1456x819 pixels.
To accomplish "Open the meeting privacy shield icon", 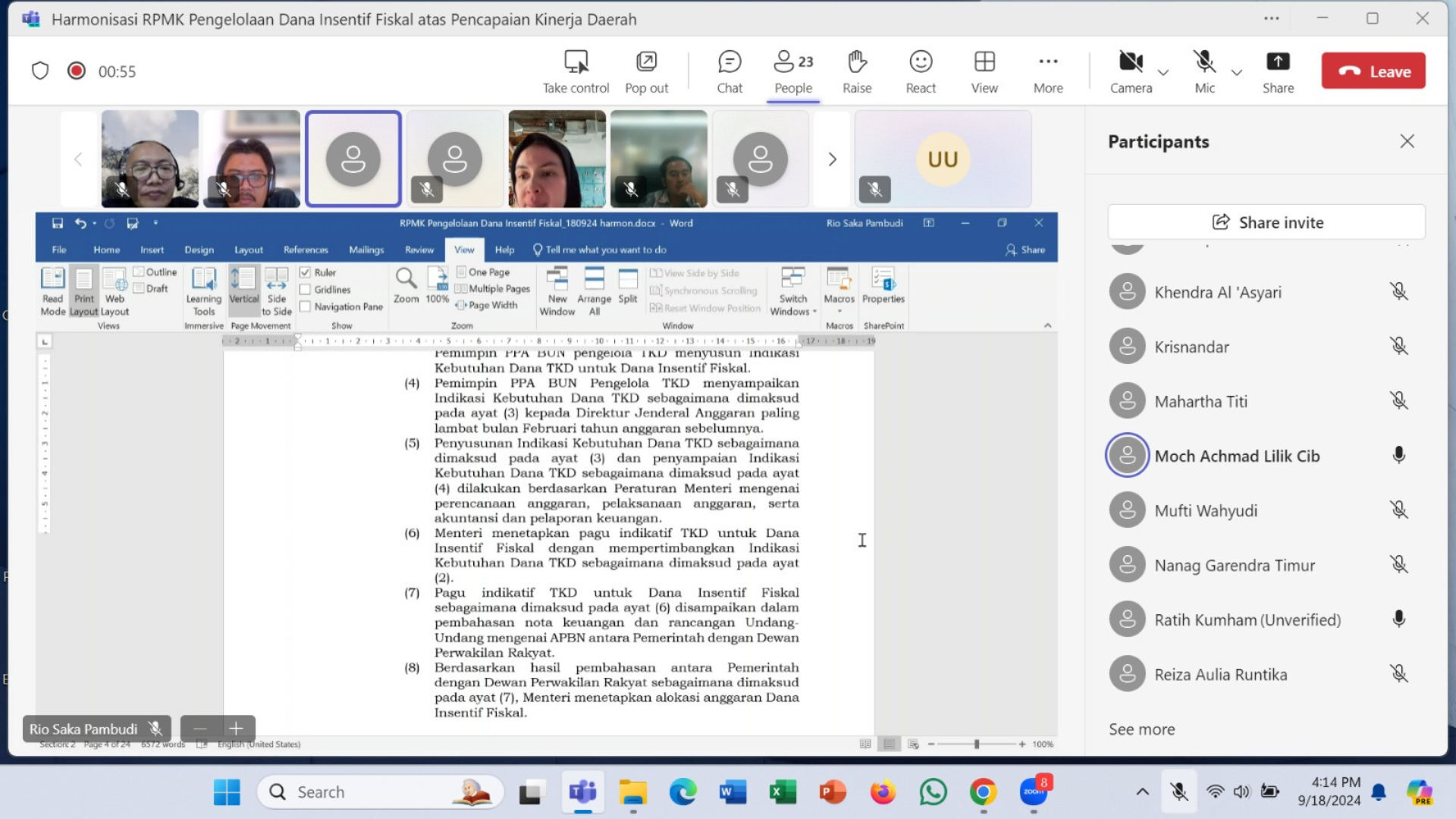I will pos(40,71).
